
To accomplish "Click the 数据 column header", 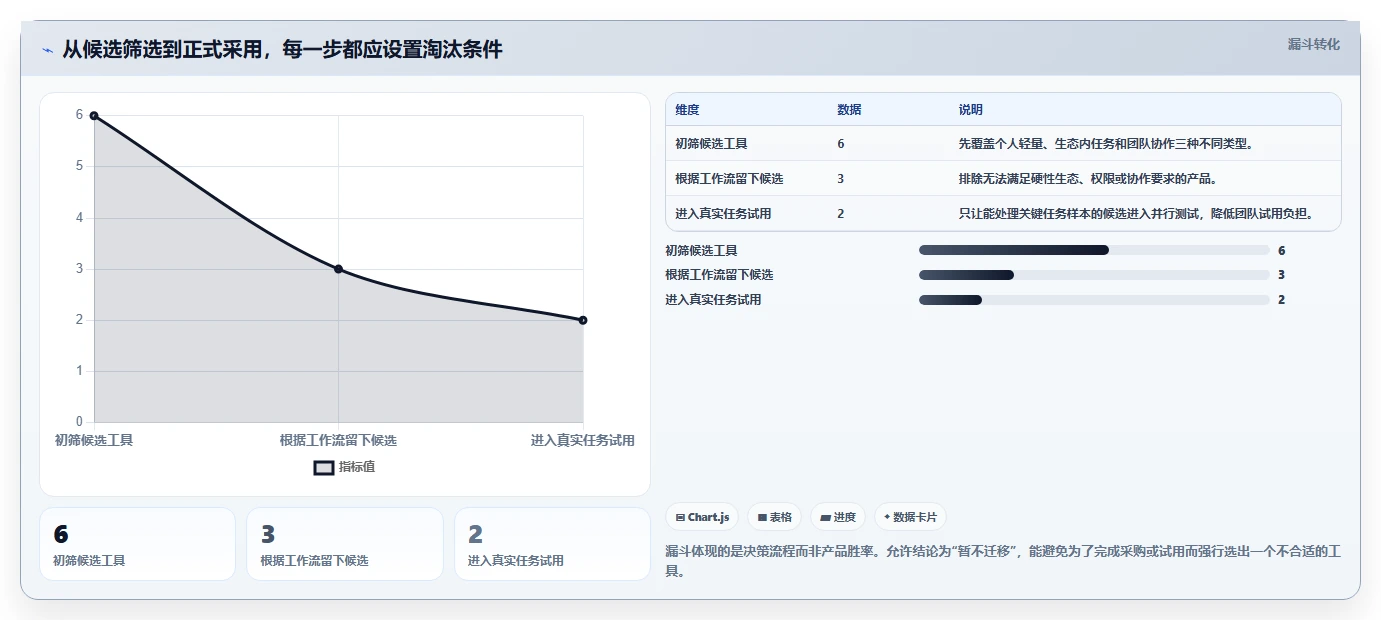I will (849, 110).
